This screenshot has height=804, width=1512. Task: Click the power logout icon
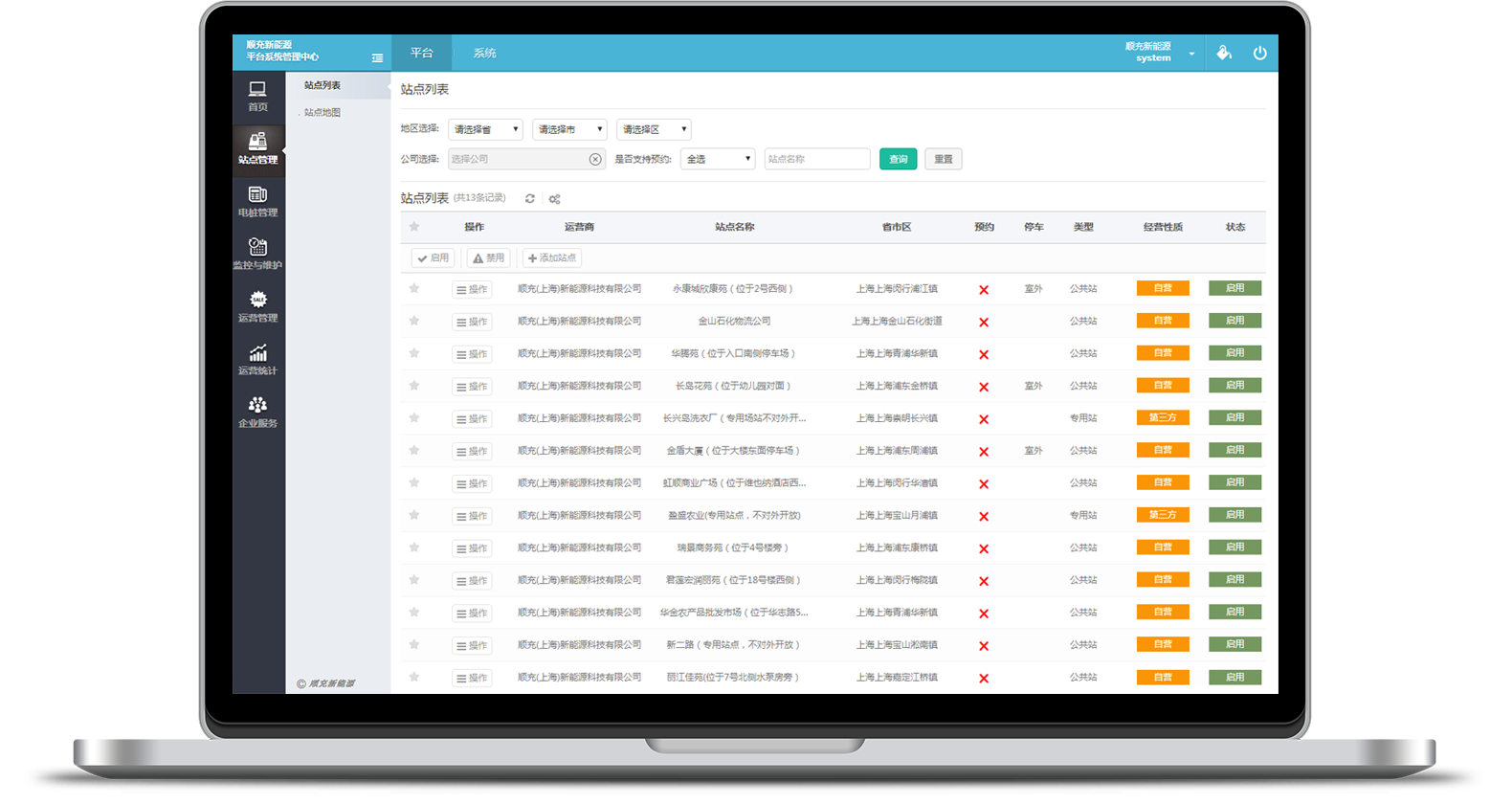coord(1259,54)
